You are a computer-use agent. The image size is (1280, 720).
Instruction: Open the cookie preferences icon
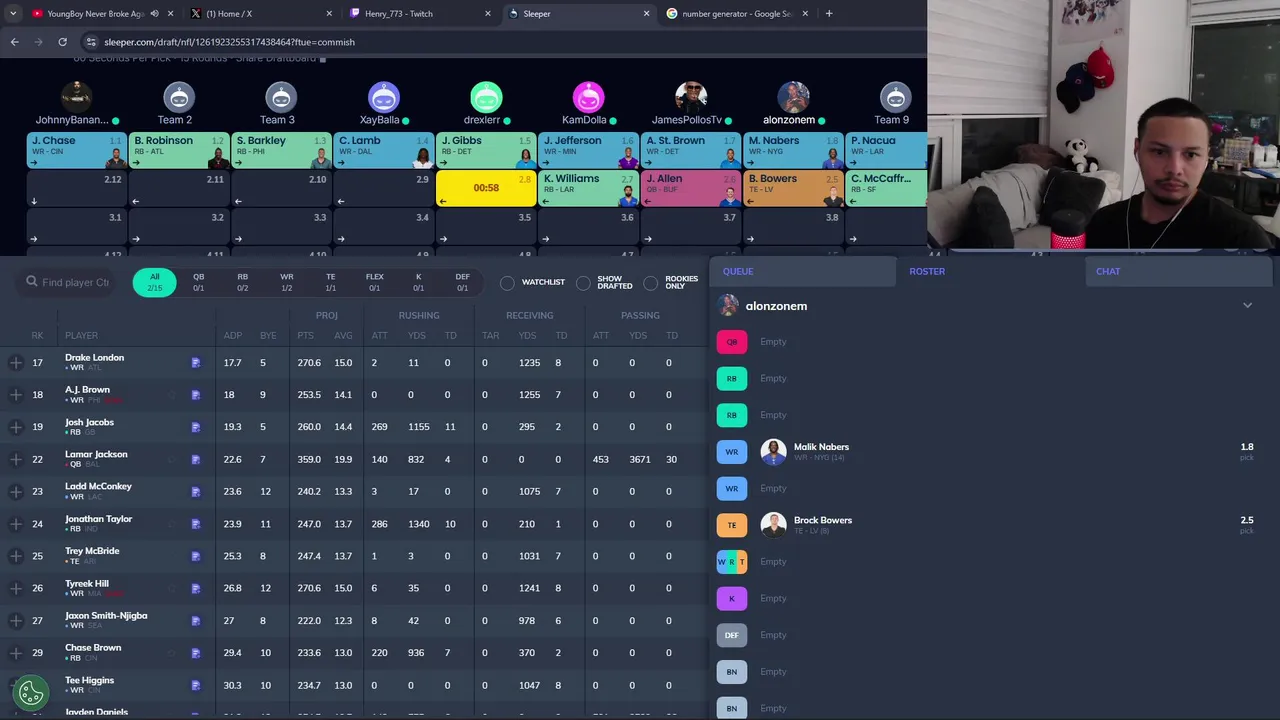coord(31,691)
